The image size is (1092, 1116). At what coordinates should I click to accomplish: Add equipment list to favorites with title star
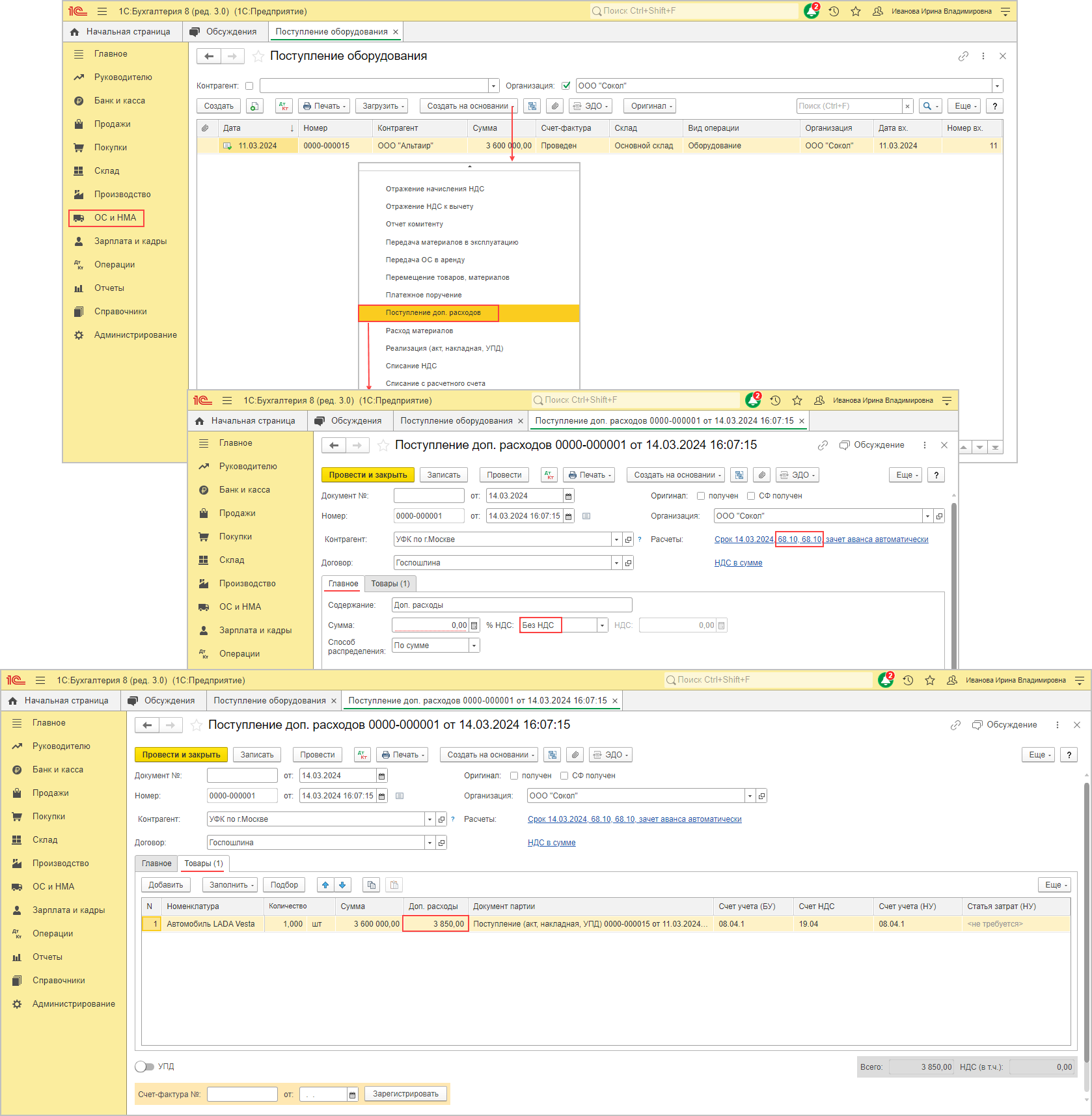pos(258,56)
